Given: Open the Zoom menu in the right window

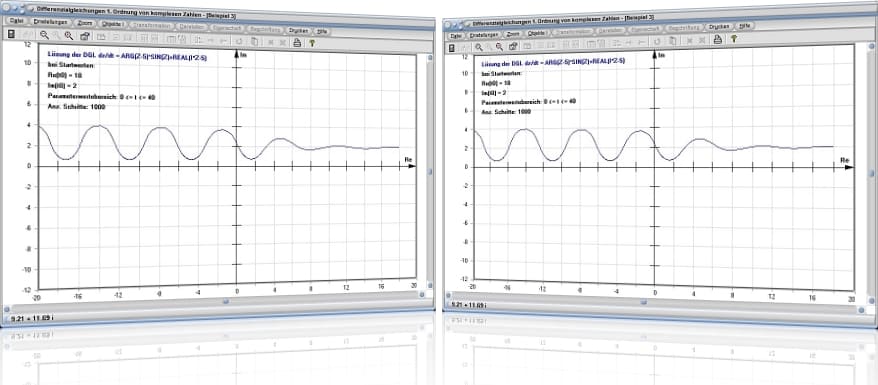Looking at the screenshot, I should [513, 34].
